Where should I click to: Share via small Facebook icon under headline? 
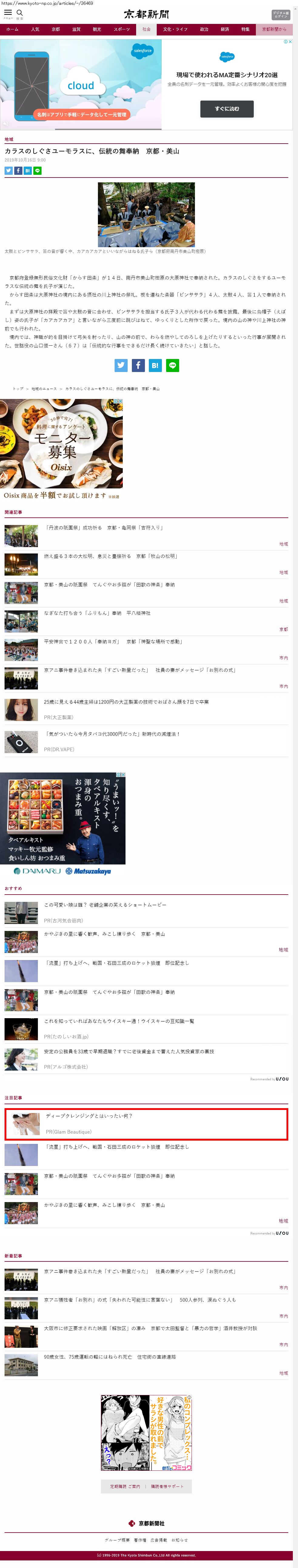(18, 171)
